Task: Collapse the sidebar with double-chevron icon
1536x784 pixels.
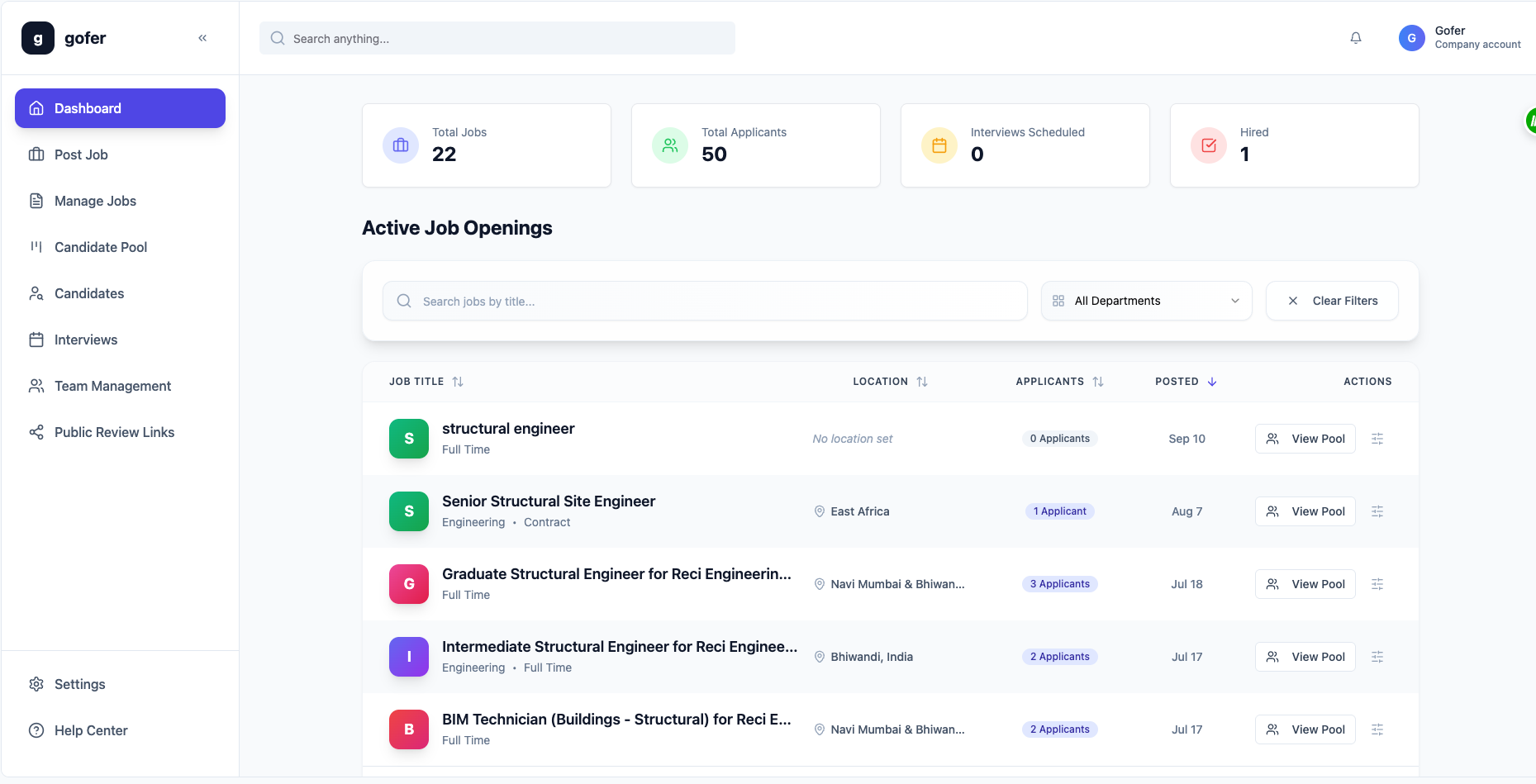Action: [x=202, y=38]
